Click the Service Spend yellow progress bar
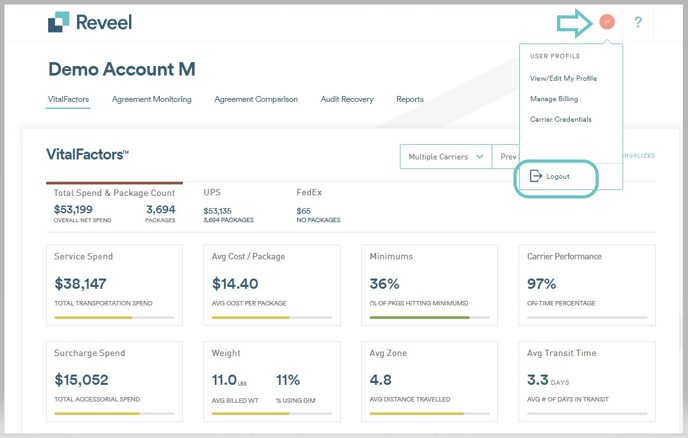688x438 pixels. point(93,317)
